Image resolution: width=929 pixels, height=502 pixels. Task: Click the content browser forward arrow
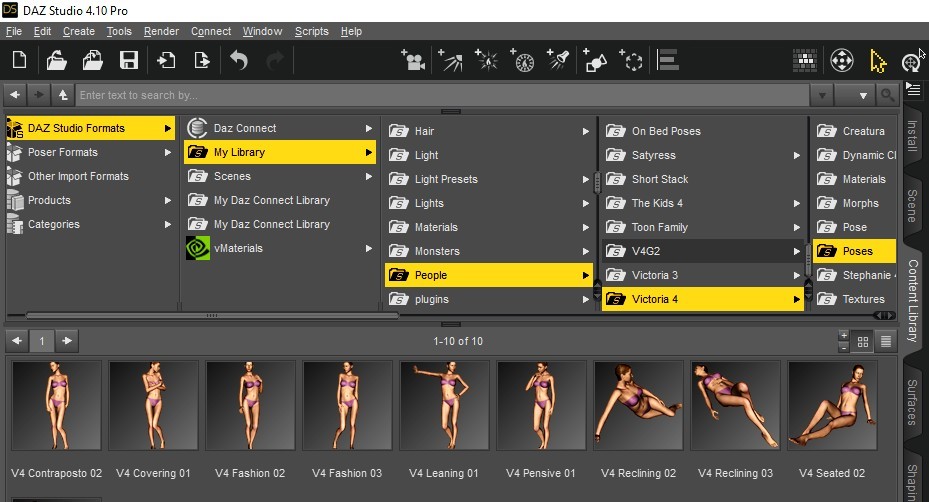coord(39,95)
